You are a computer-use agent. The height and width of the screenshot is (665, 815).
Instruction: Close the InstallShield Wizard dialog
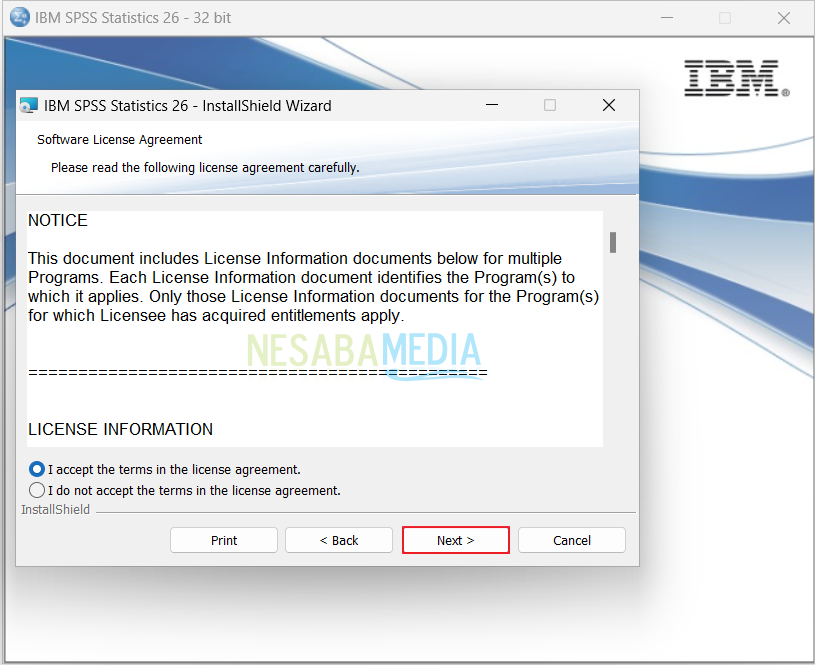[609, 105]
